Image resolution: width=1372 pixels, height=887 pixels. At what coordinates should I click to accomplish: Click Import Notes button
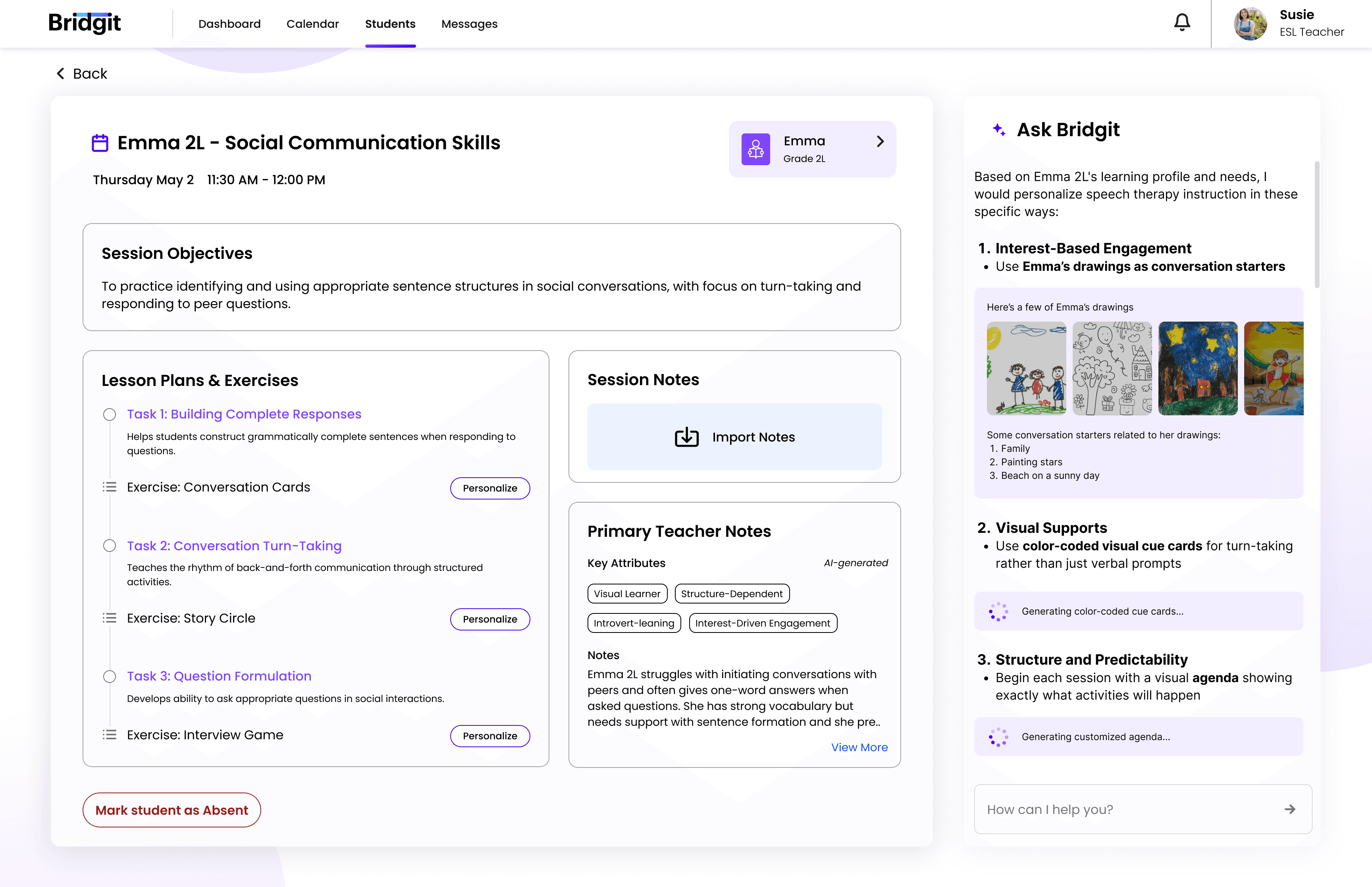click(735, 437)
